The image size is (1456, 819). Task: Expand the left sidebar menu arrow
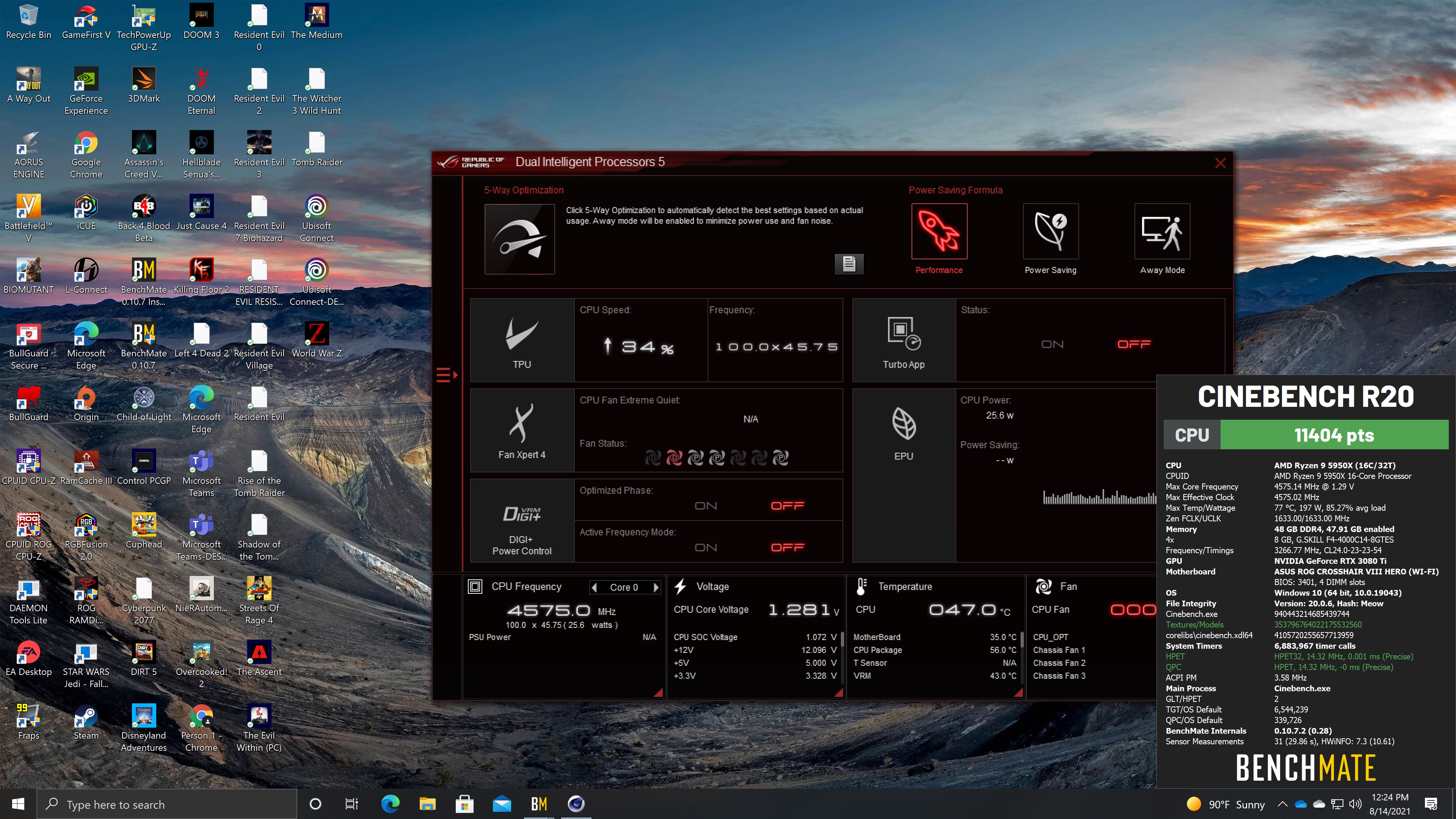click(x=447, y=375)
